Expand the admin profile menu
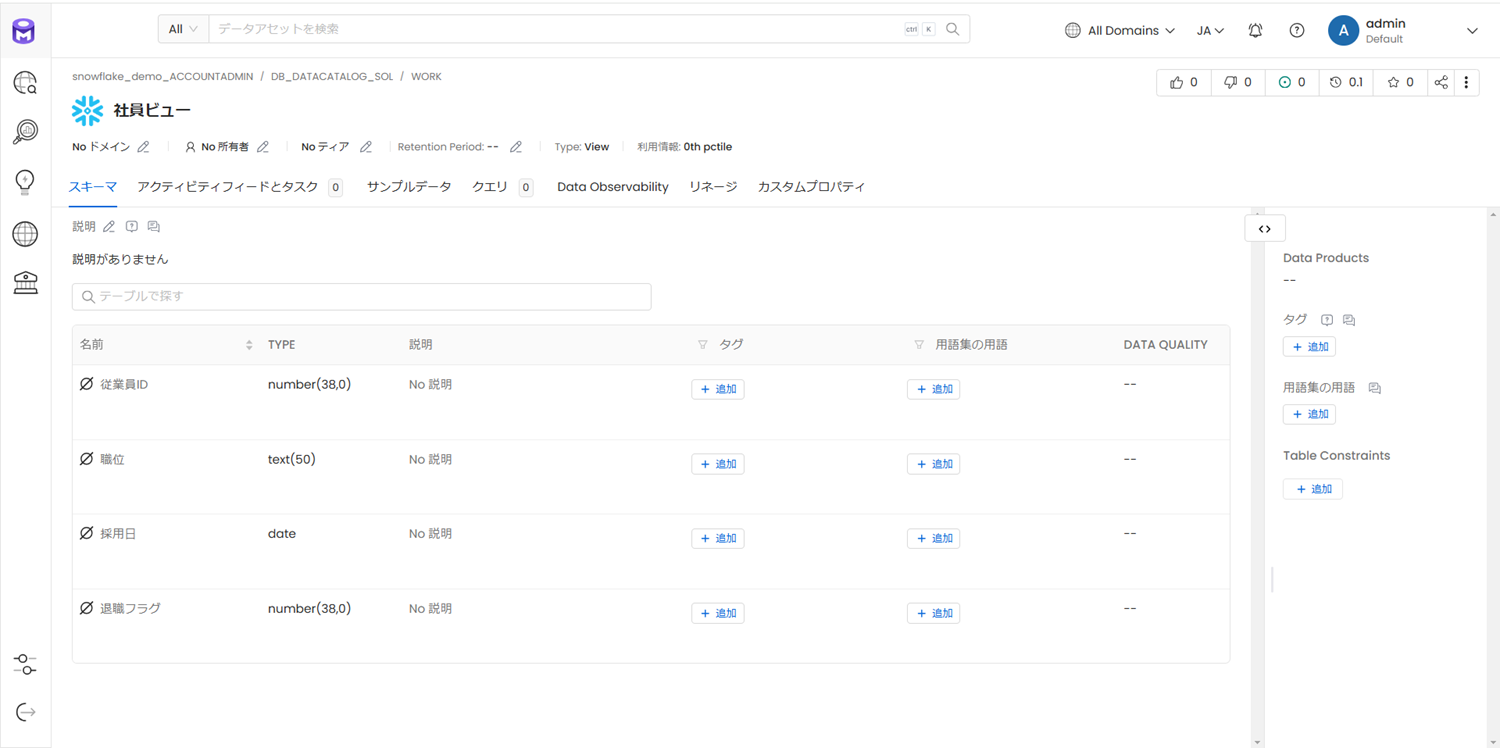1500x748 pixels. 1472,31
